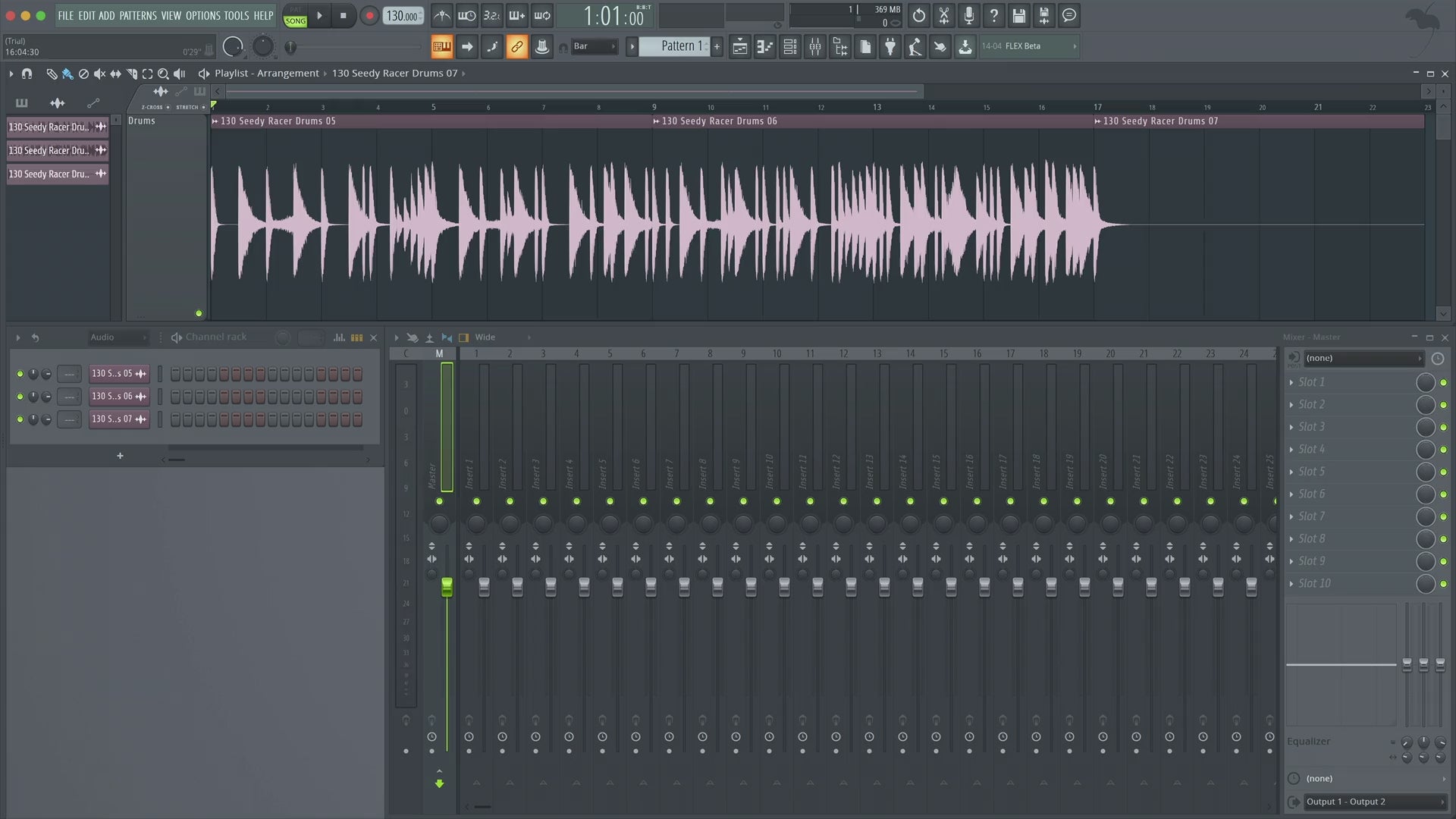Viewport: 1456px width, 819px height.
Task: Select the paint brush tool in Playlist
Action: 67,74
